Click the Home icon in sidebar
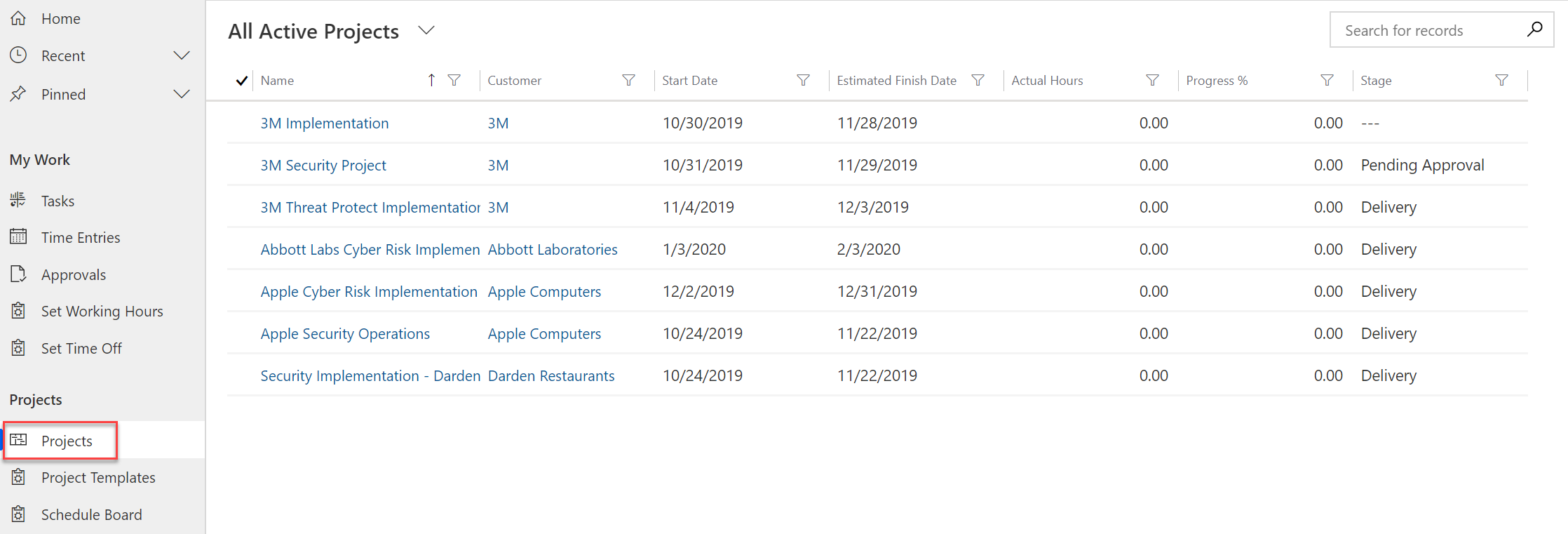The height and width of the screenshot is (534, 1568). tap(18, 18)
